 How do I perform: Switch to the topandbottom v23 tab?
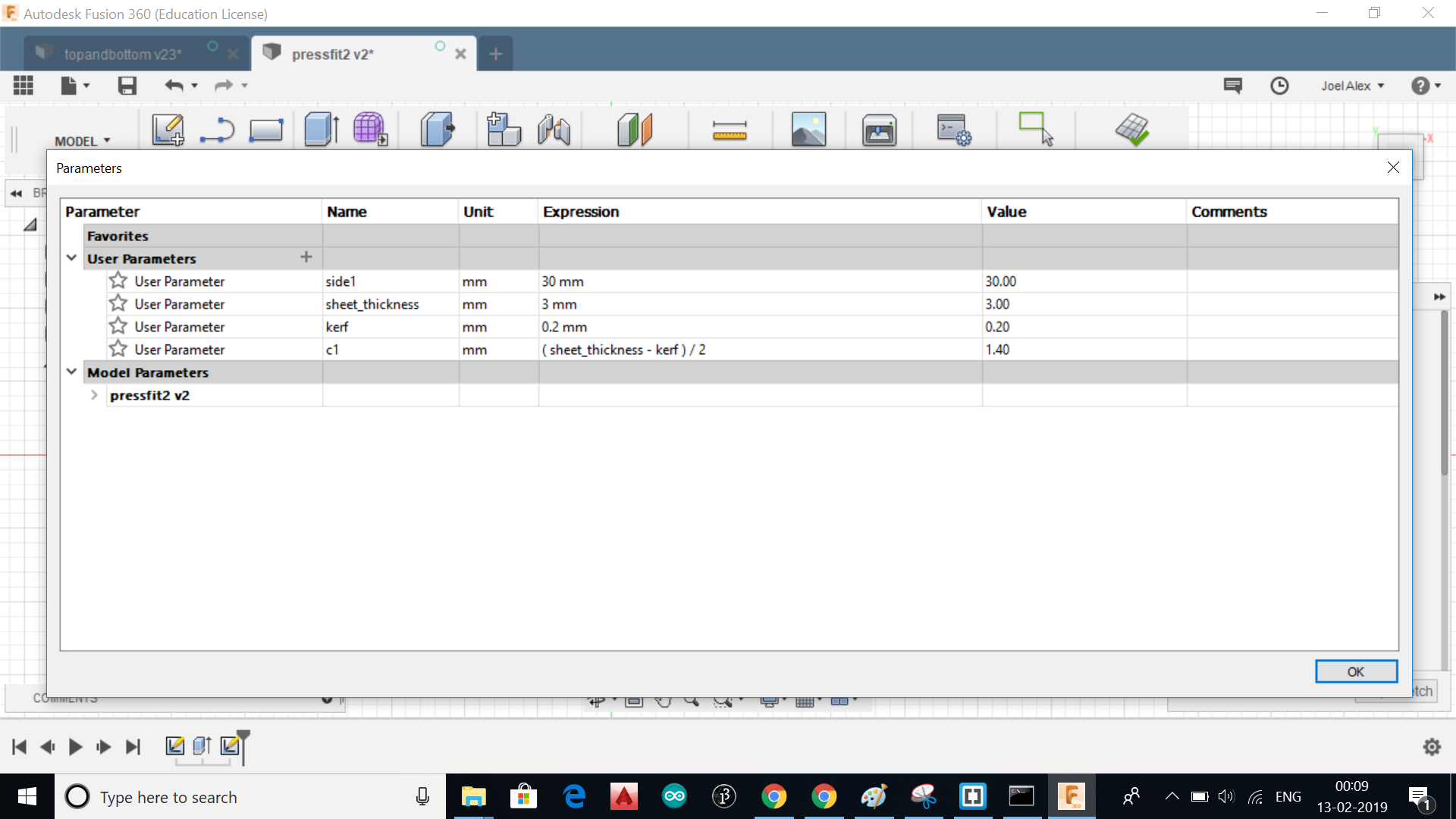123,55
